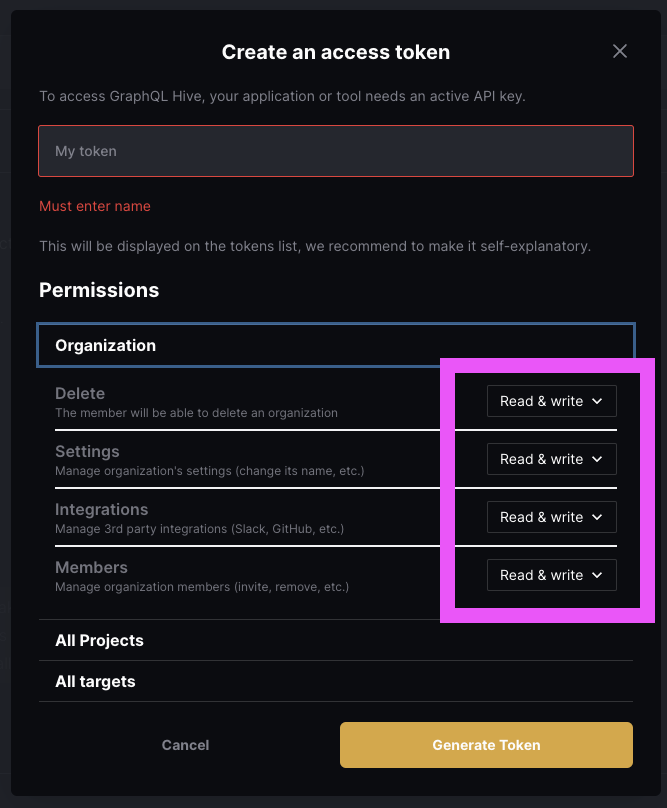
Task: Focus the My token name input field
Action: pos(336,151)
